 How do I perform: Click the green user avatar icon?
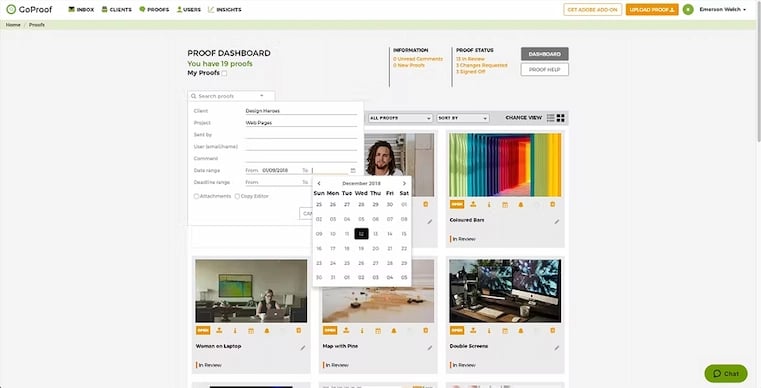[688, 10]
